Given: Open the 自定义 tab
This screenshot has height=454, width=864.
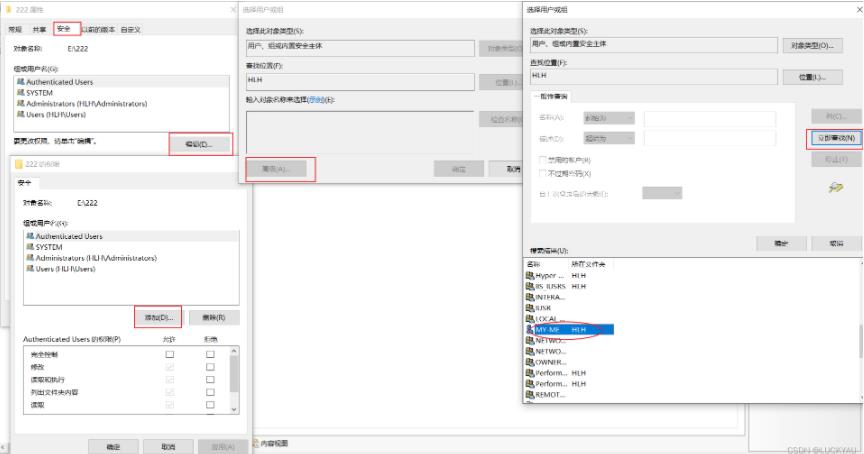Looking at the screenshot, I should coord(131,29).
